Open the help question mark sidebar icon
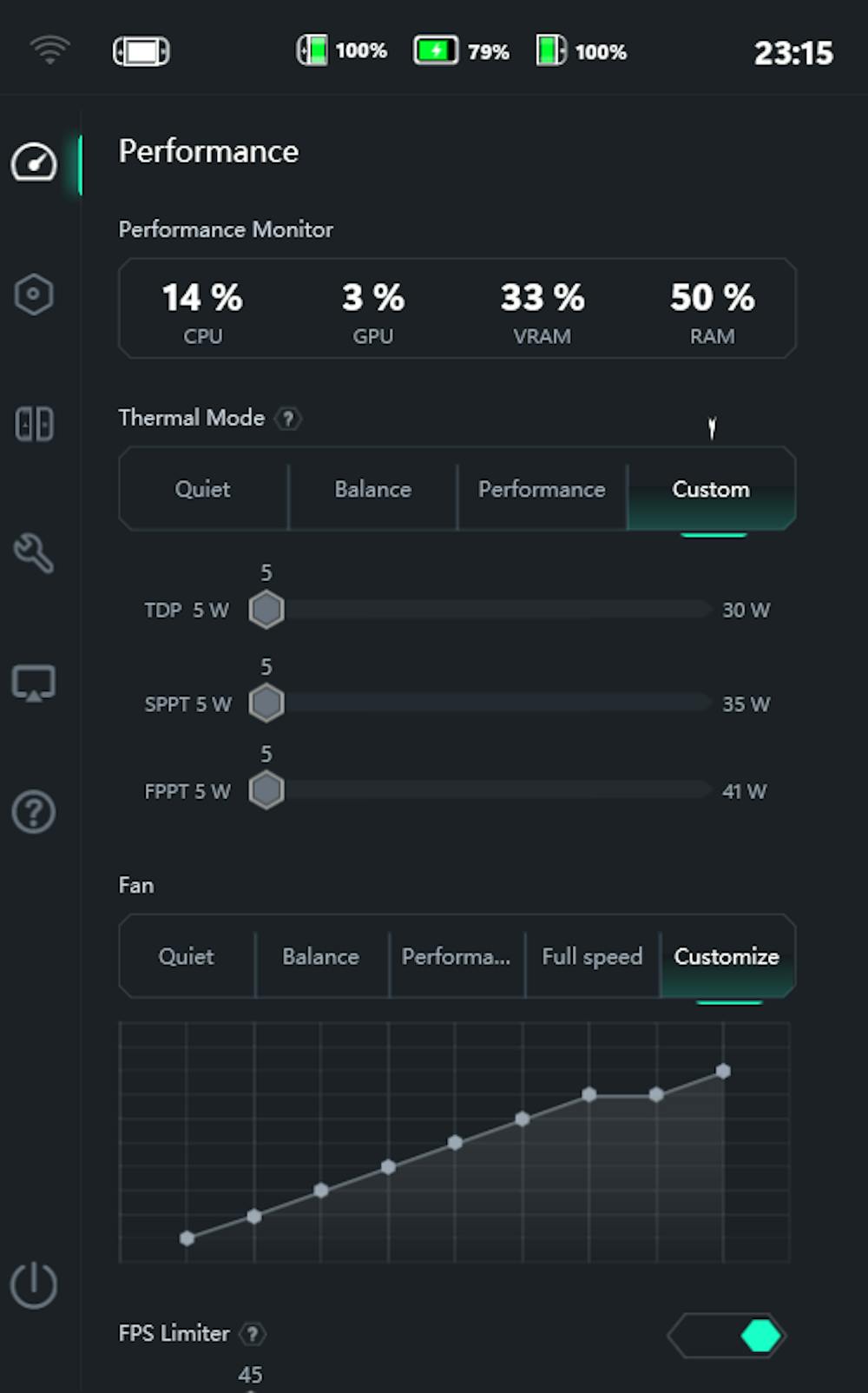Viewport: 868px width, 1393px height. click(x=34, y=813)
